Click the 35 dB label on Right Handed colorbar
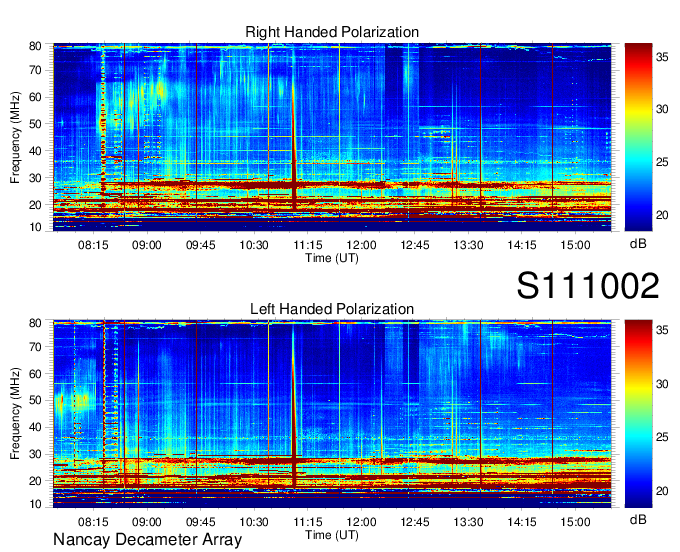Screen dimensions: 680x552 (663, 56)
